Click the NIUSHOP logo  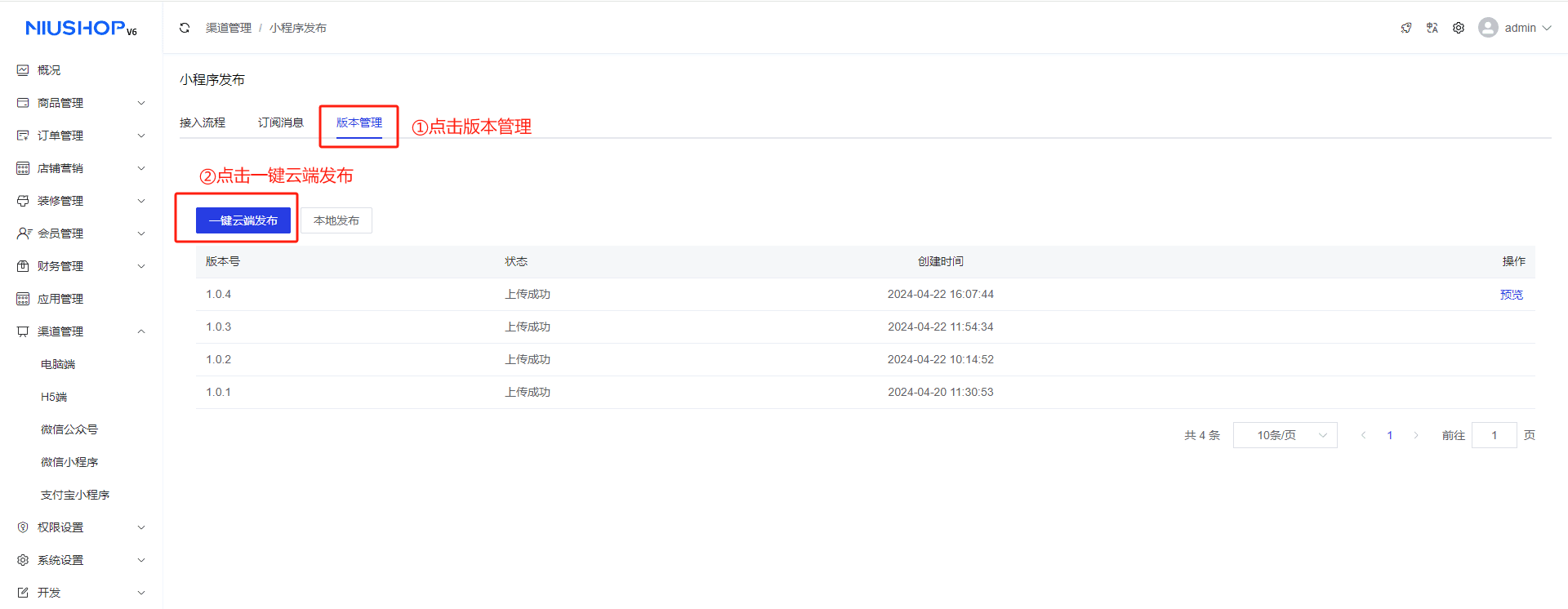[81, 29]
